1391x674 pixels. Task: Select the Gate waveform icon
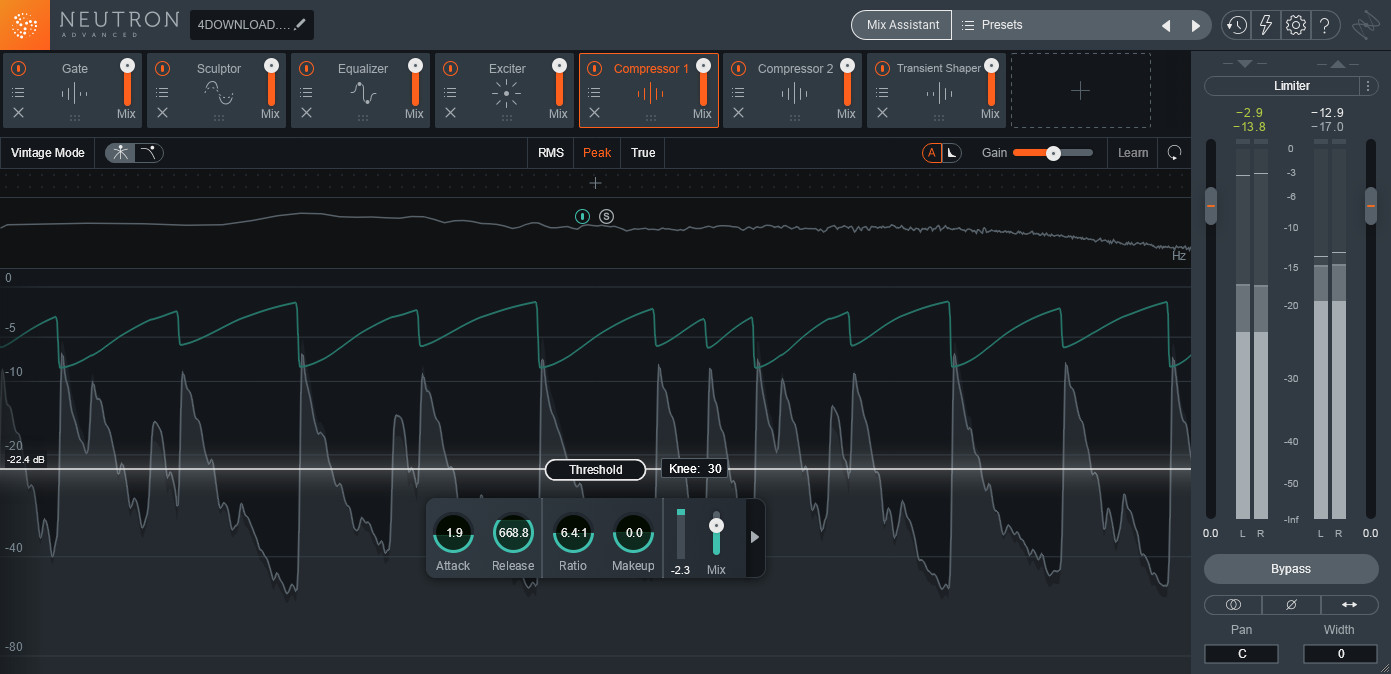[x=74, y=94]
